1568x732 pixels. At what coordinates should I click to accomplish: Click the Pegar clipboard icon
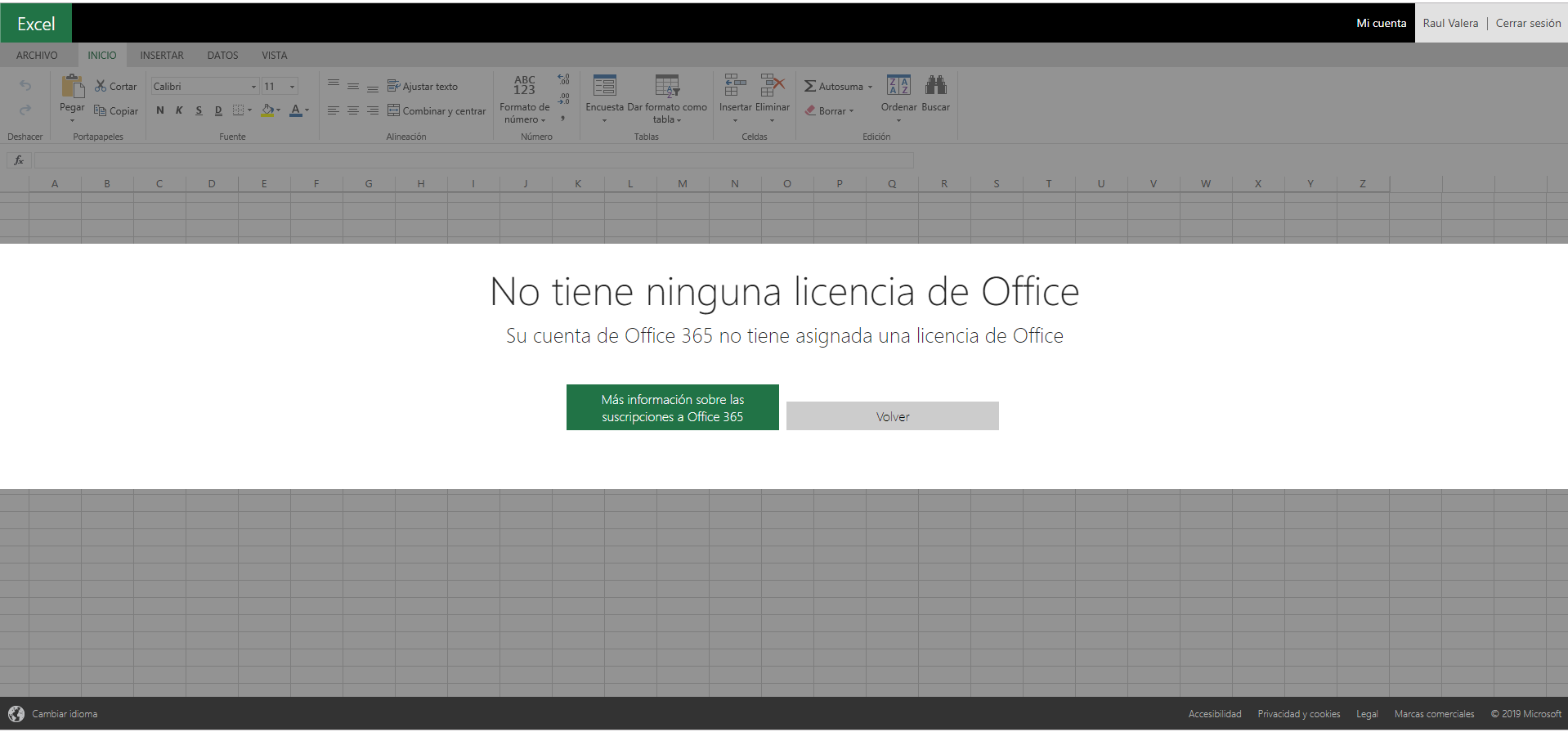[x=72, y=87]
